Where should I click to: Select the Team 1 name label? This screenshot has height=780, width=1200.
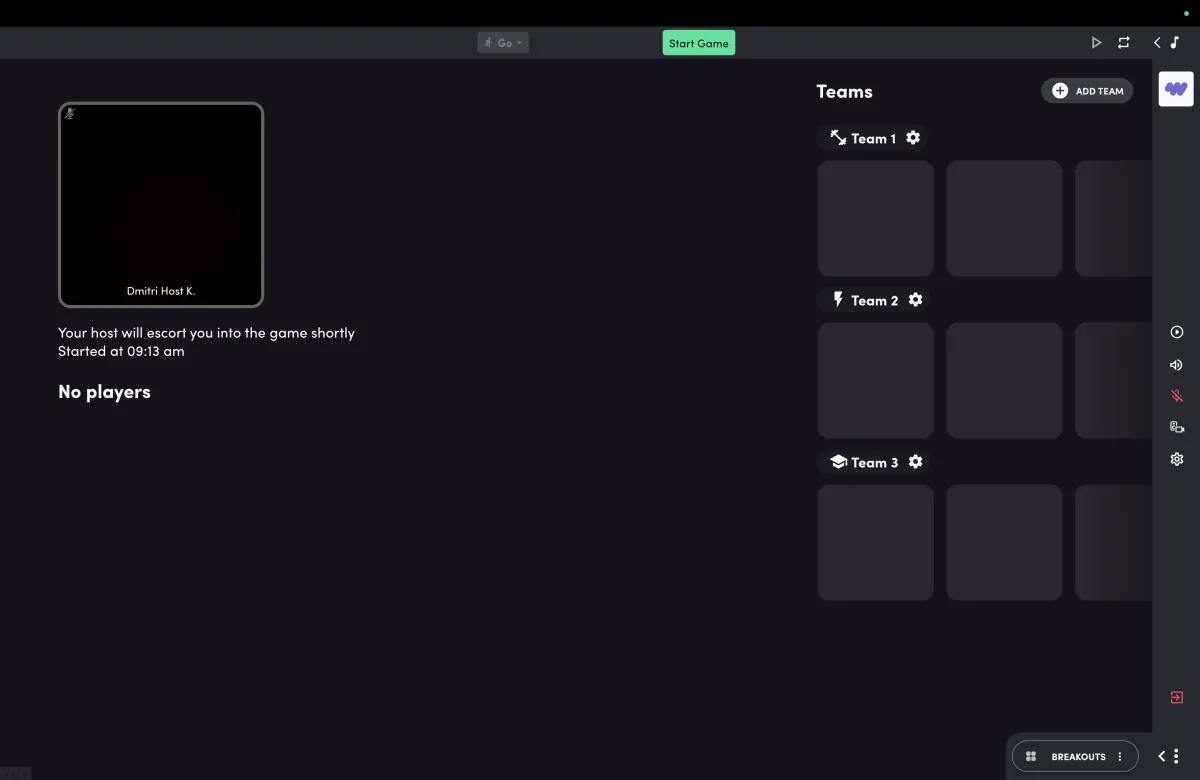873,139
